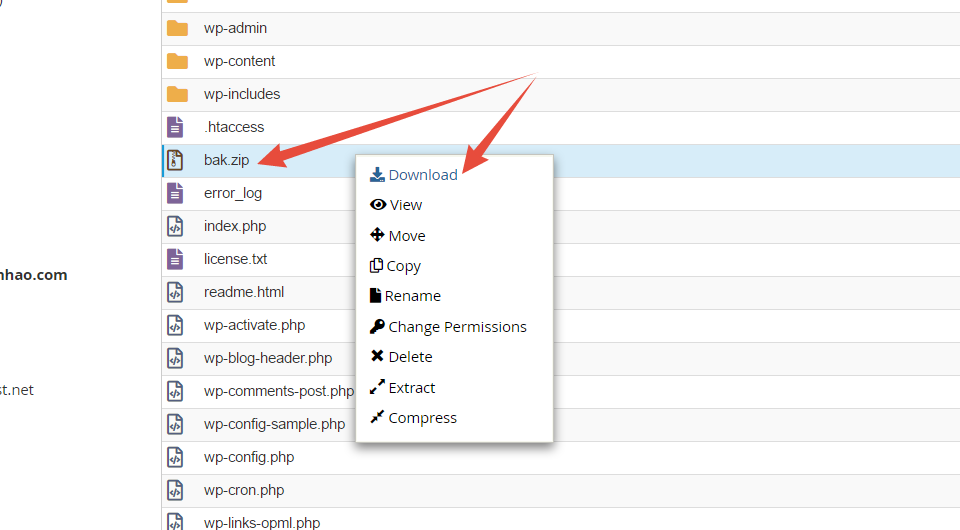Click the wp-content folder icon
The height and width of the screenshot is (530, 960).
point(177,61)
